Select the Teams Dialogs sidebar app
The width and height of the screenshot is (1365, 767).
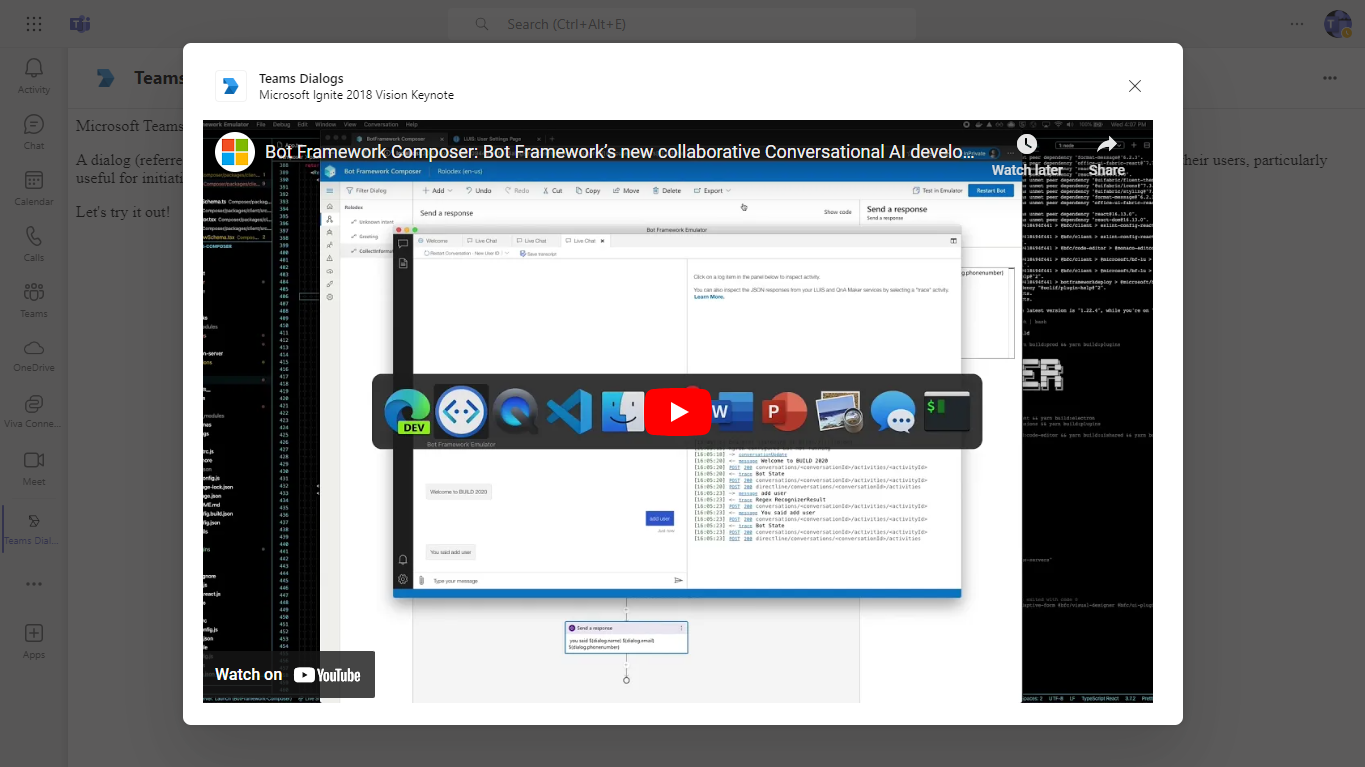pyautogui.click(x=34, y=528)
